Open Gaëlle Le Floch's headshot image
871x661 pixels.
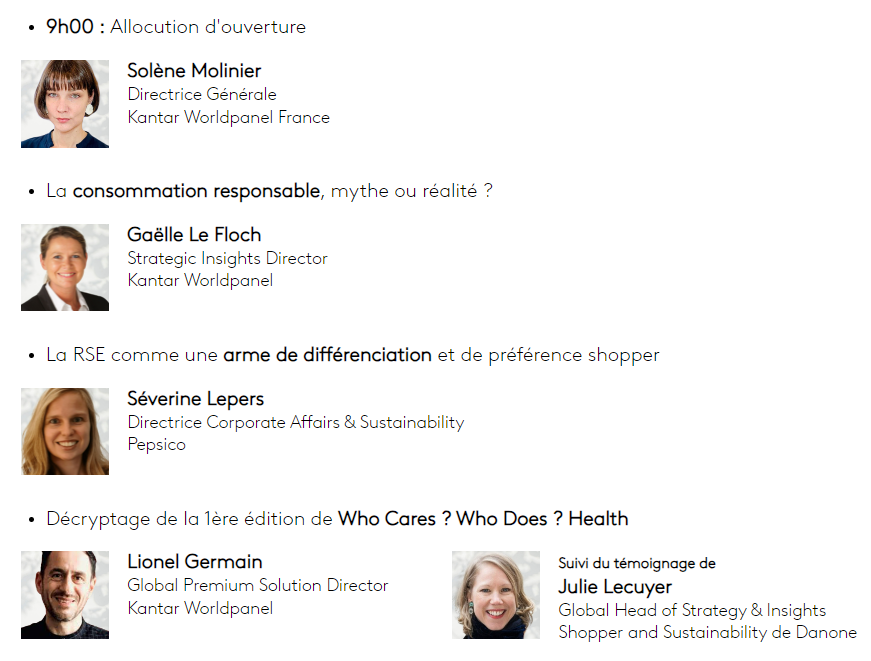point(65,267)
